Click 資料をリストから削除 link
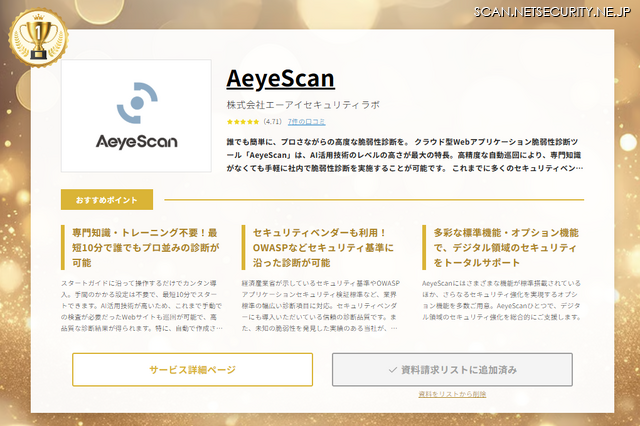The image size is (640, 426). tap(452, 395)
